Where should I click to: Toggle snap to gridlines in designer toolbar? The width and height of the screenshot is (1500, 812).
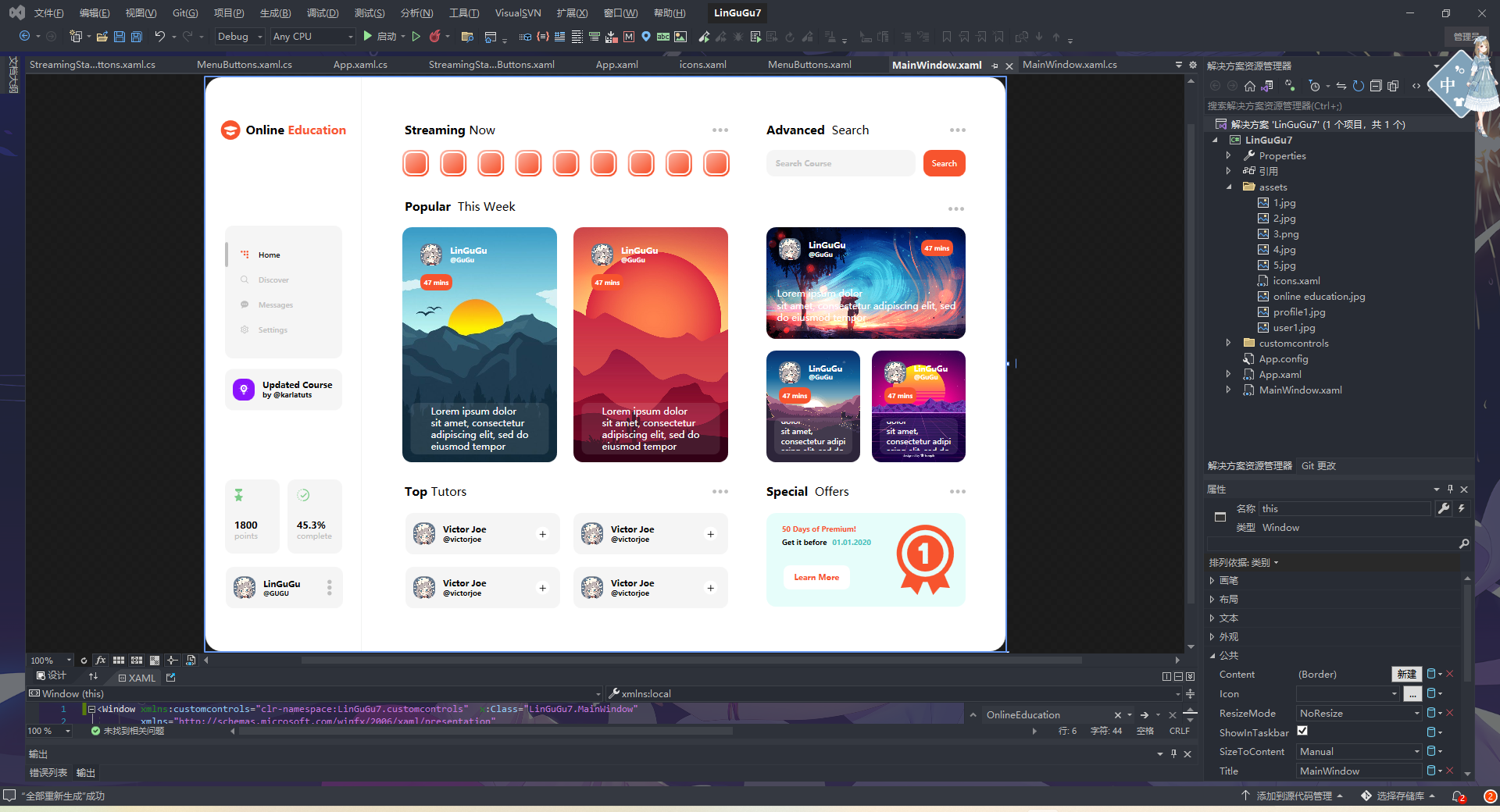pos(137,661)
